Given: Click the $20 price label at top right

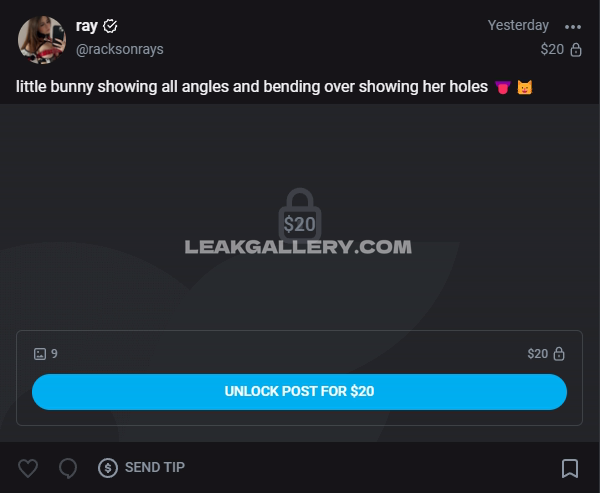Looking at the screenshot, I should (x=552, y=49).
